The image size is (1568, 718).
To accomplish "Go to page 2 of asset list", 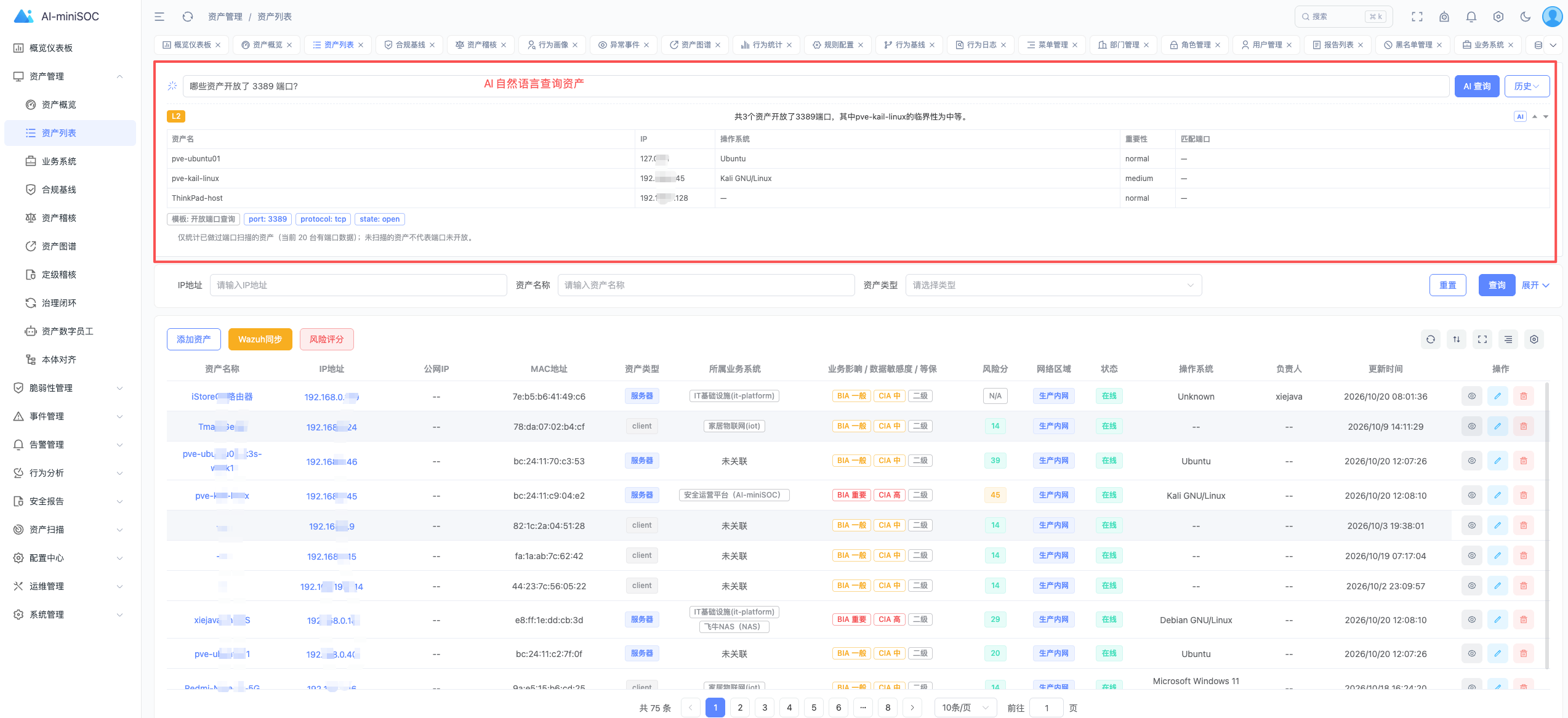I will pos(740,708).
